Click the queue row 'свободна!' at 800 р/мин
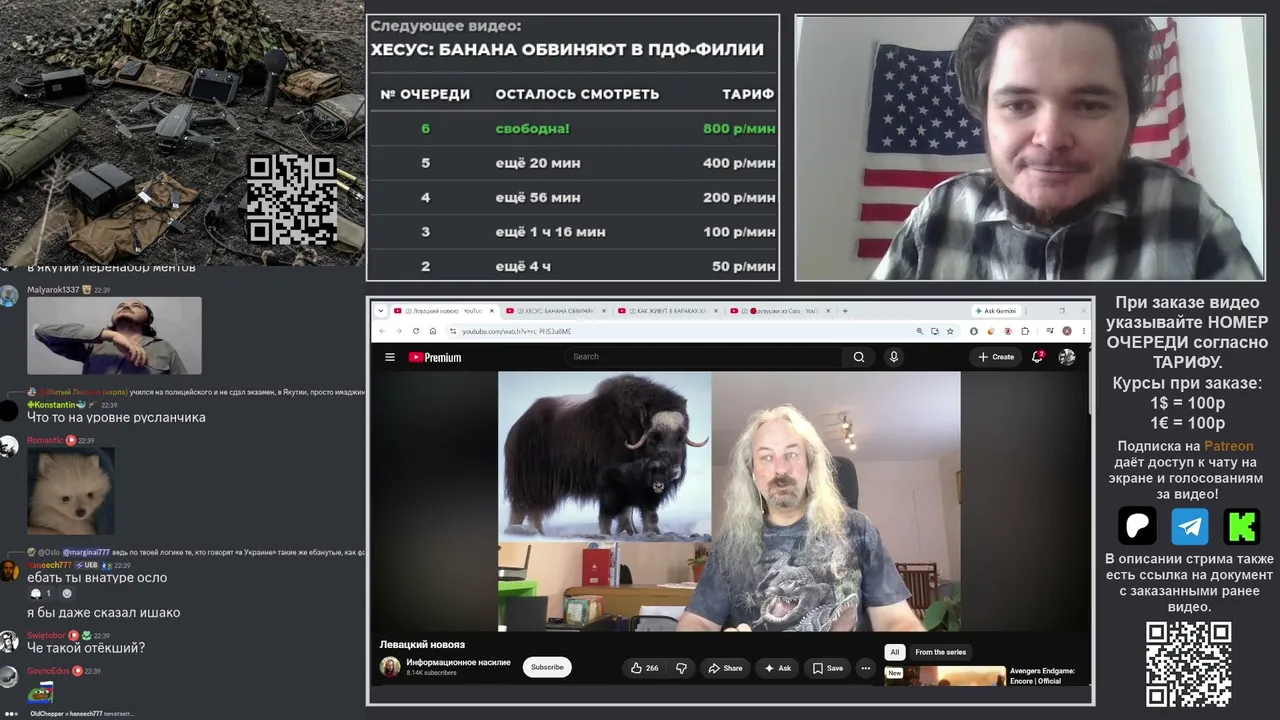 pos(573,128)
